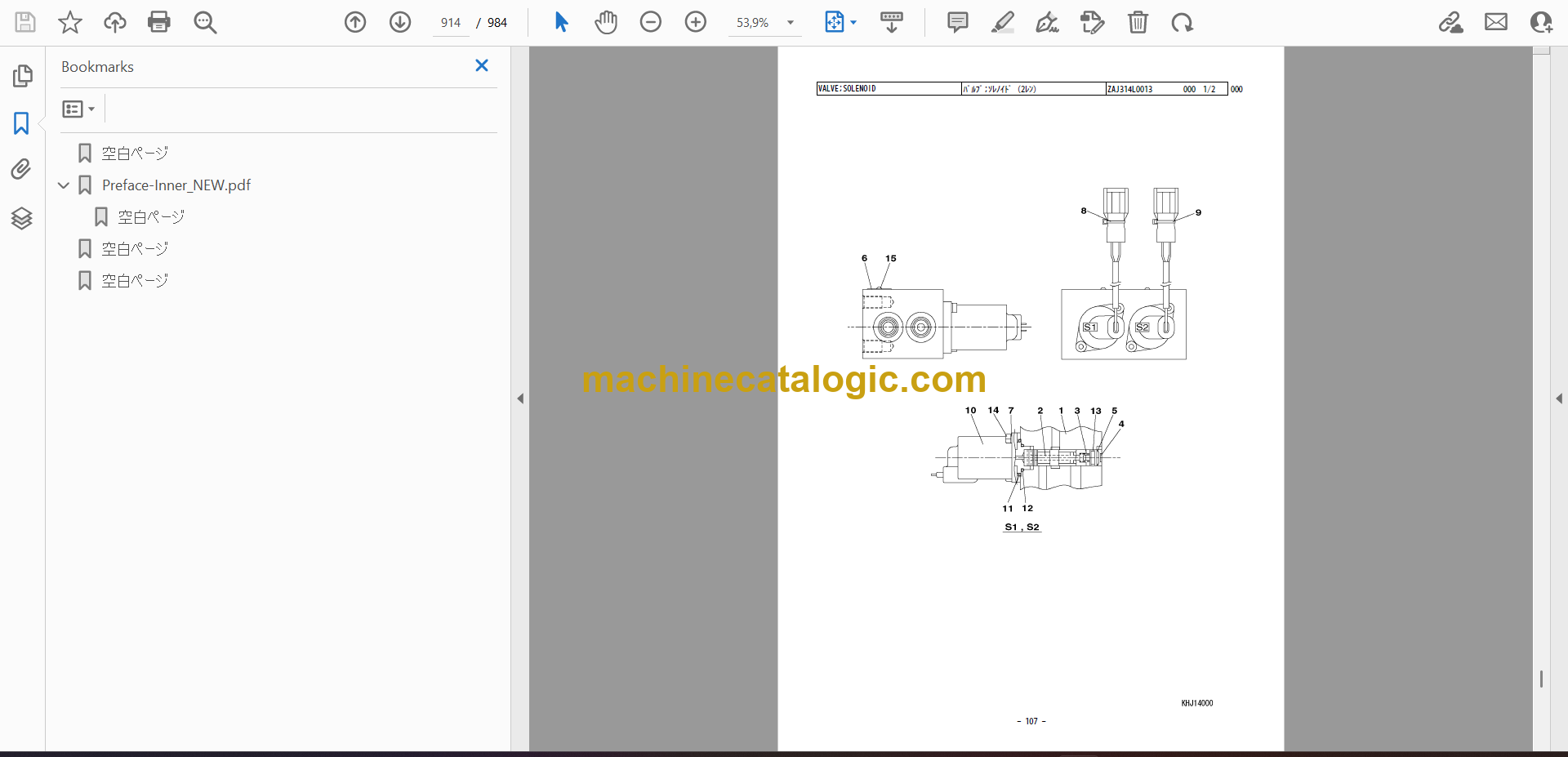Click the zoom percentage field

[753, 23]
